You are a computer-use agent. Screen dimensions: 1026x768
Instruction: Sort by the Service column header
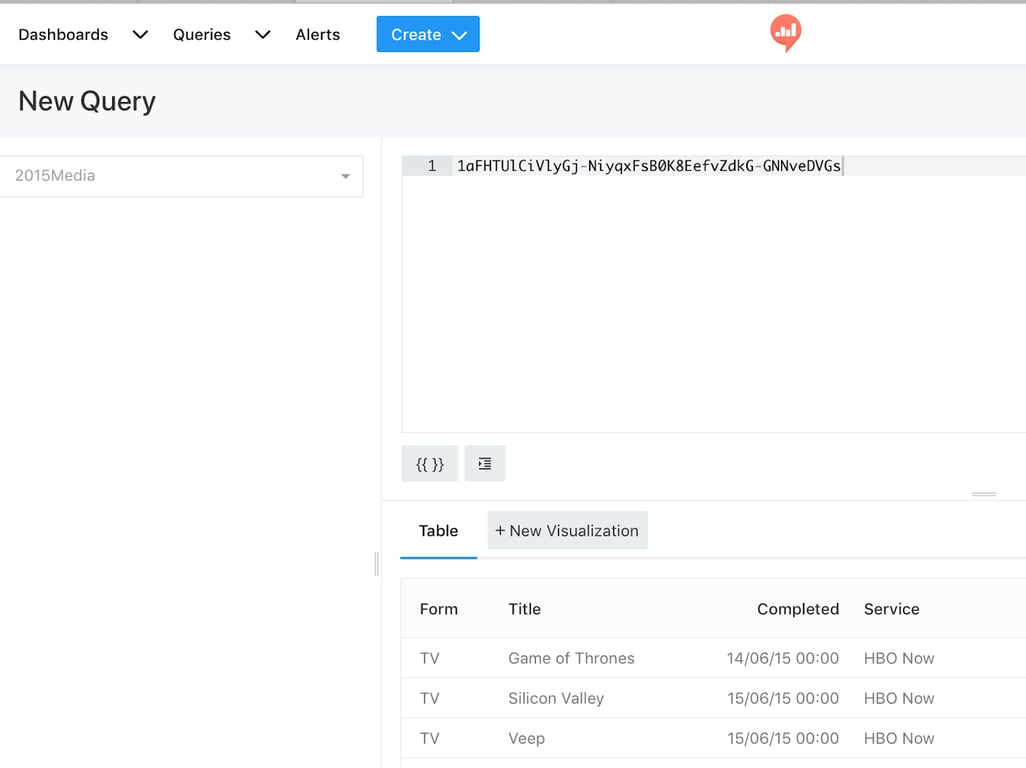click(x=891, y=609)
